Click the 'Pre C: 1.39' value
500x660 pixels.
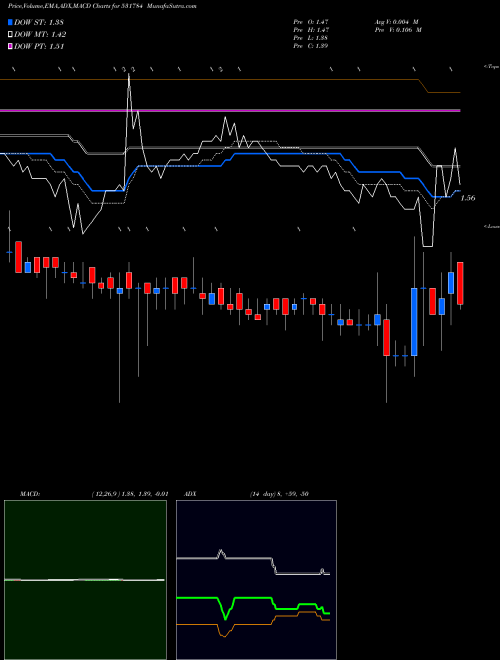(x=311, y=45)
